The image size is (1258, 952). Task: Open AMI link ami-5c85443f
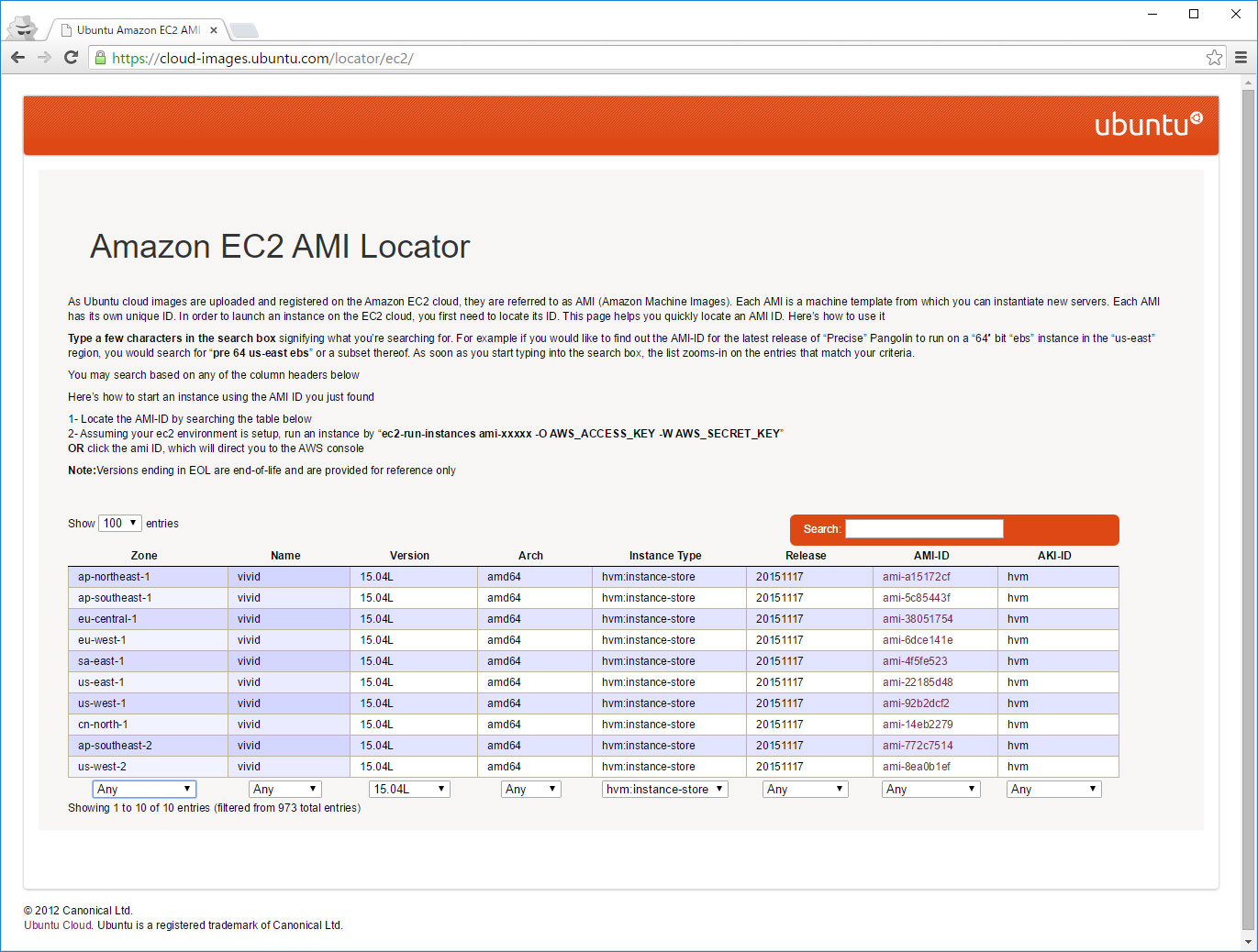[x=917, y=598]
